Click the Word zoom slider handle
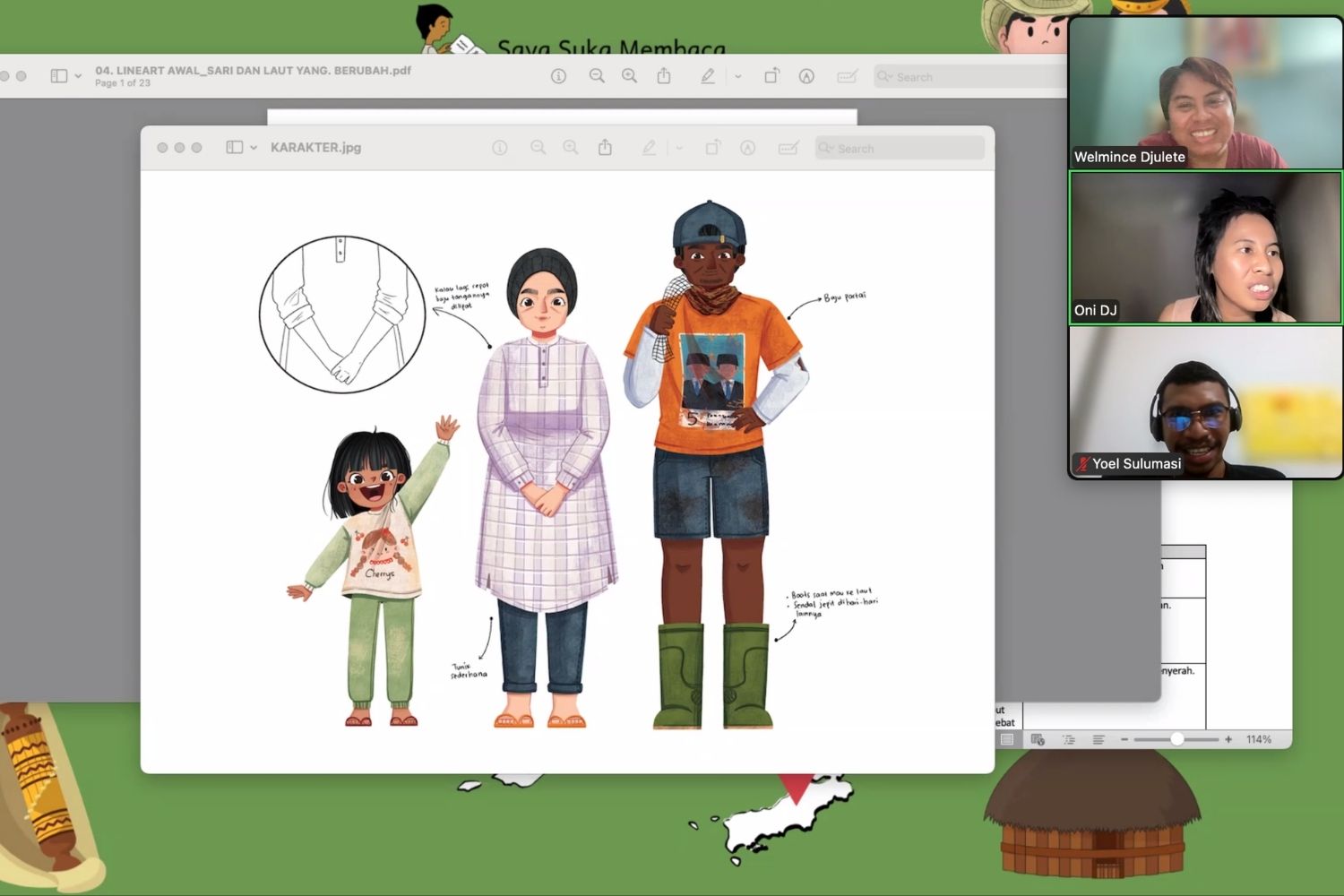 point(1177,739)
